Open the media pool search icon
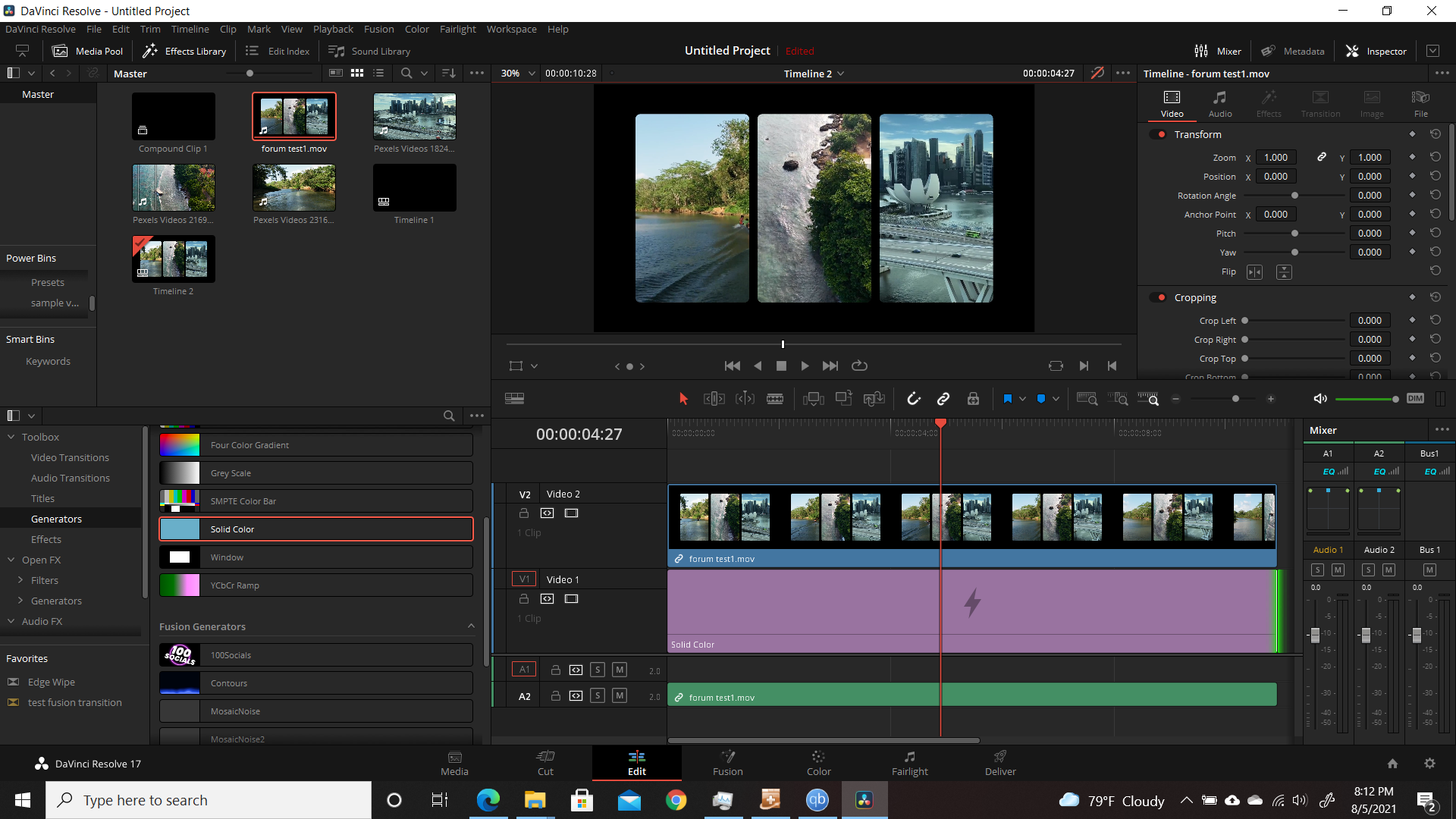This screenshot has height=819, width=1456. 406,74
